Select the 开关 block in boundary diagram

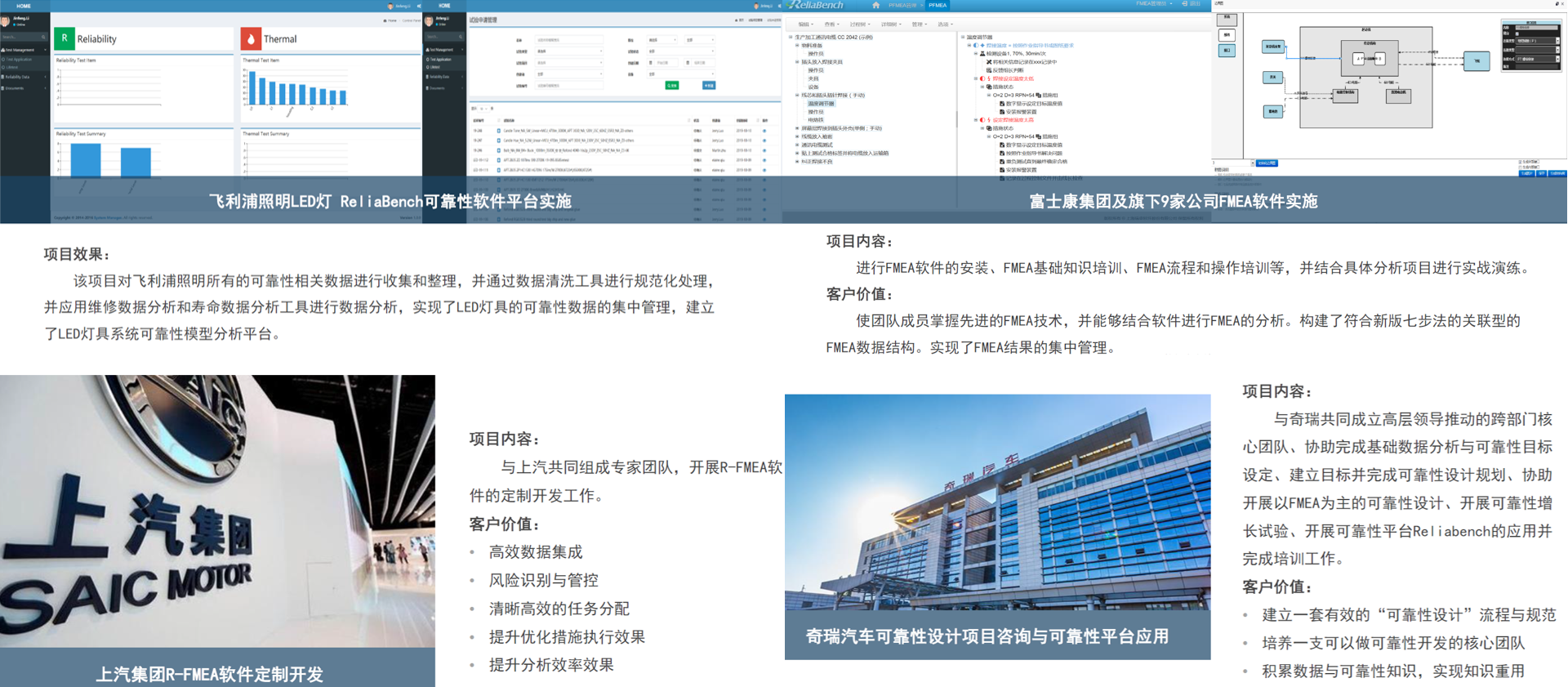click(x=1272, y=78)
